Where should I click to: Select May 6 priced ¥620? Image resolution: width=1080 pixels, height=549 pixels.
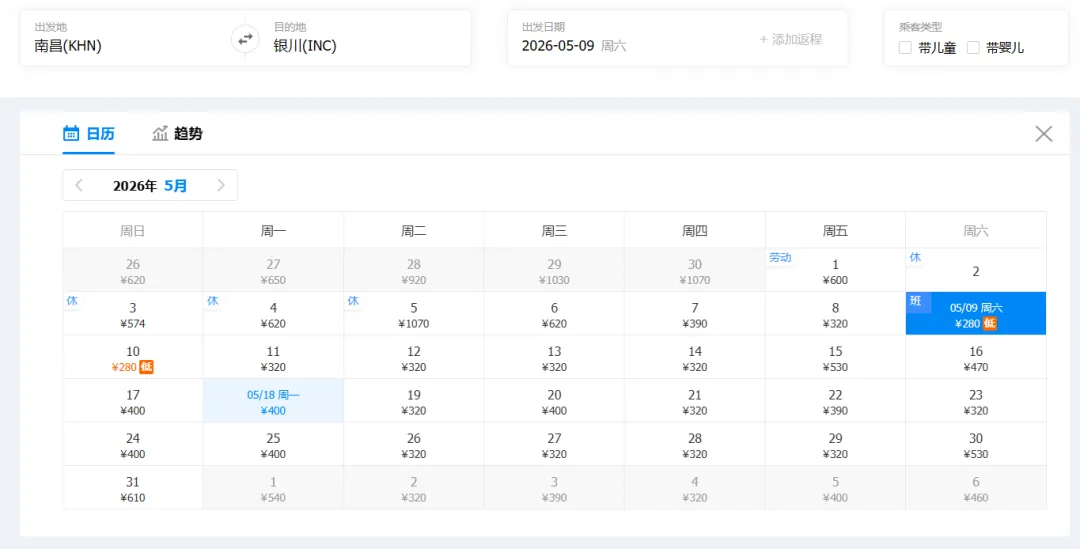coord(554,313)
